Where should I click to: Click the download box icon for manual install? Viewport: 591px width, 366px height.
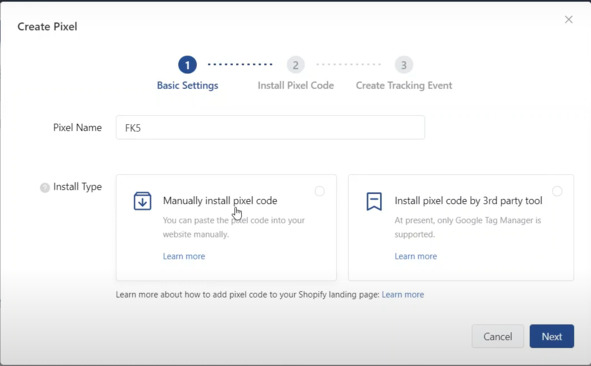coord(142,201)
